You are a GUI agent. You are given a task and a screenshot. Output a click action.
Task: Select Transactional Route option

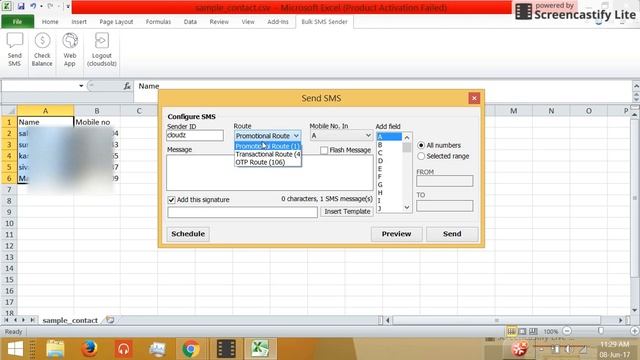[x=268, y=154]
